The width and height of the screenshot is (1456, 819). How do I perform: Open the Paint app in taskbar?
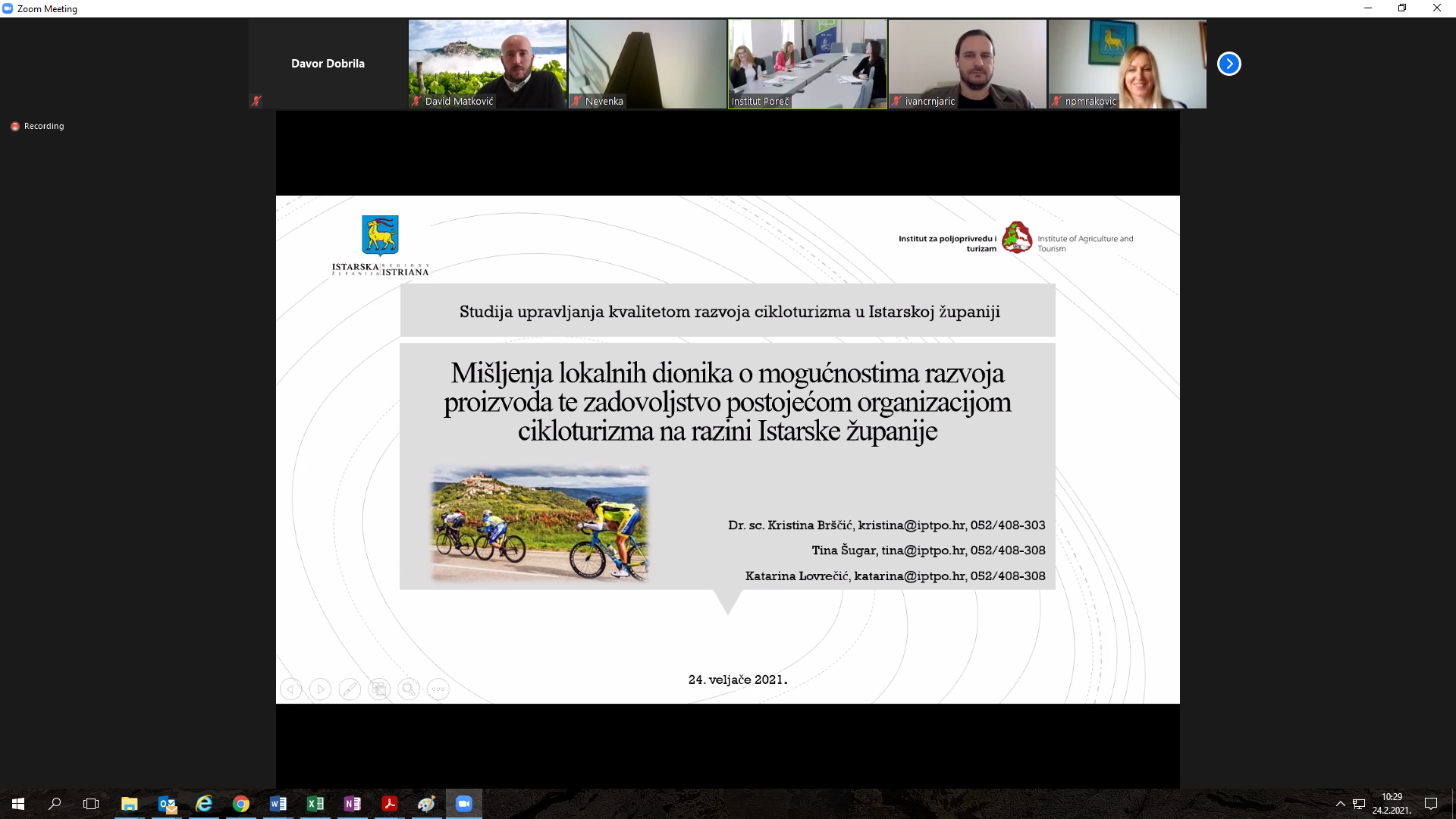427,804
